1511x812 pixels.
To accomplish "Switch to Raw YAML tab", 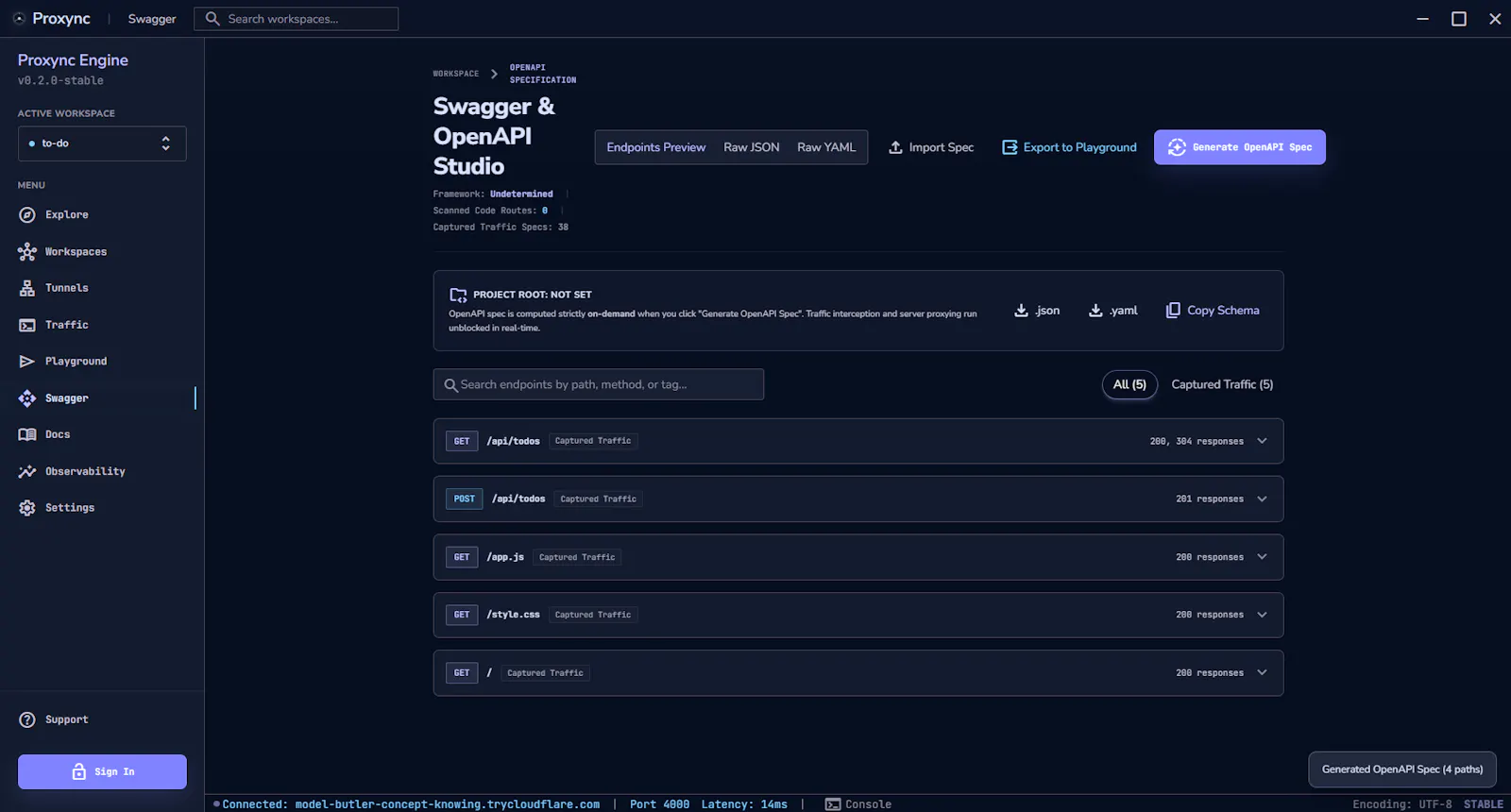I will 826,147.
